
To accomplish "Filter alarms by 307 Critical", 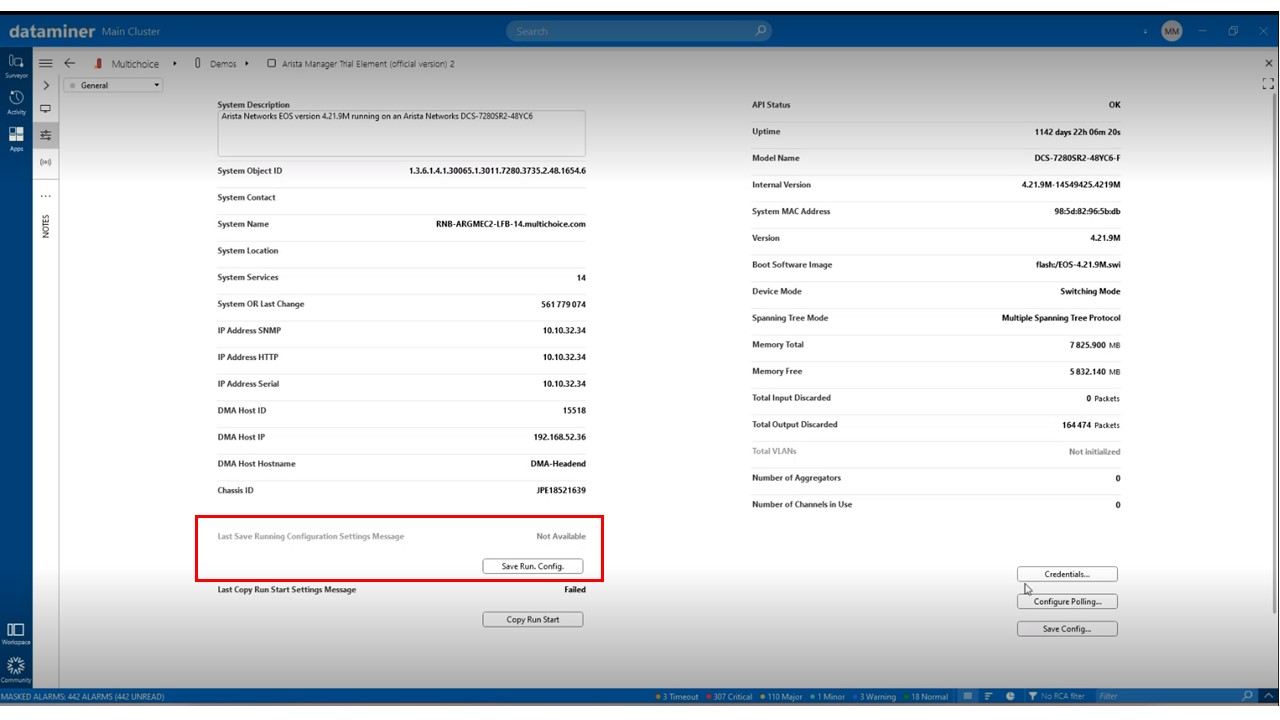I will click(x=730, y=696).
